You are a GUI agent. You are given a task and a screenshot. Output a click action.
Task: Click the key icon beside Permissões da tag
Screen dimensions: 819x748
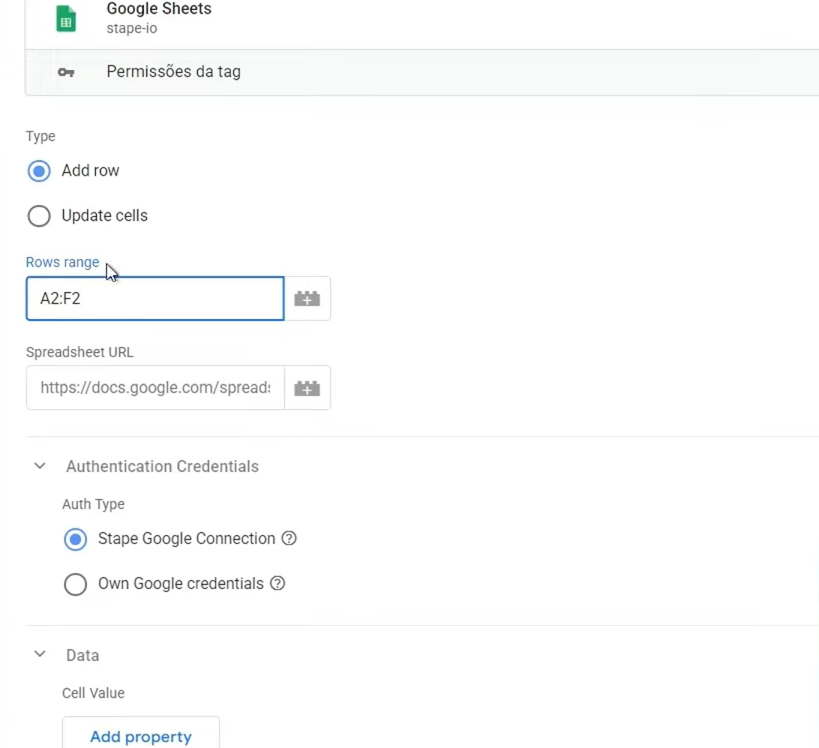(66, 72)
